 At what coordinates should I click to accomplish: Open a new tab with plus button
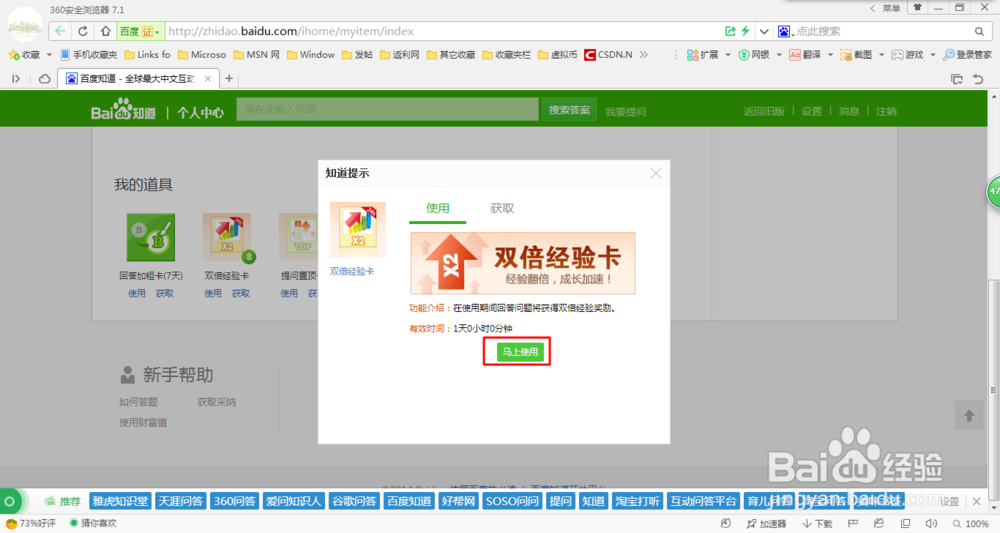pyautogui.click(x=229, y=78)
